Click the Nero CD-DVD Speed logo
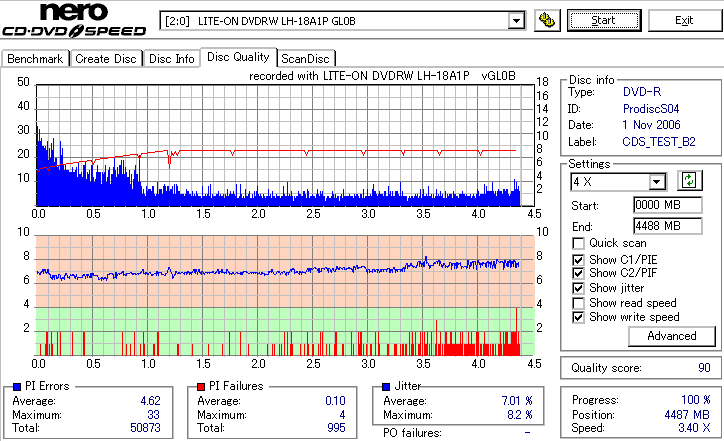The width and height of the screenshot is (724, 441). 74,19
